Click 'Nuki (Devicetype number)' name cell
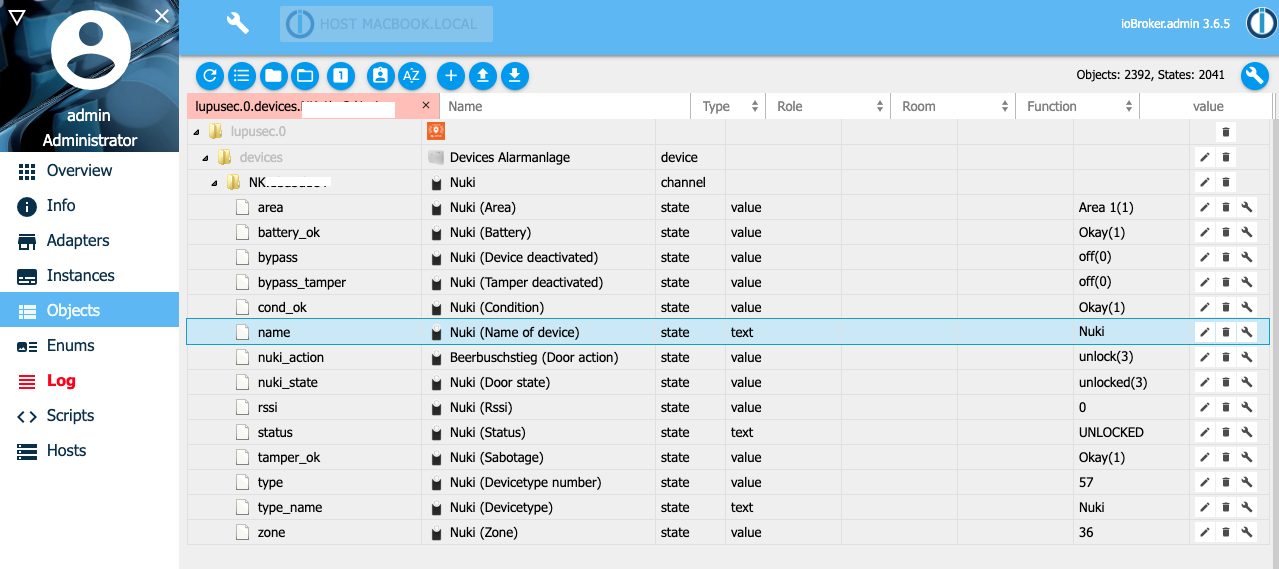This screenshot has height=569, width=1279. [538, 482]
